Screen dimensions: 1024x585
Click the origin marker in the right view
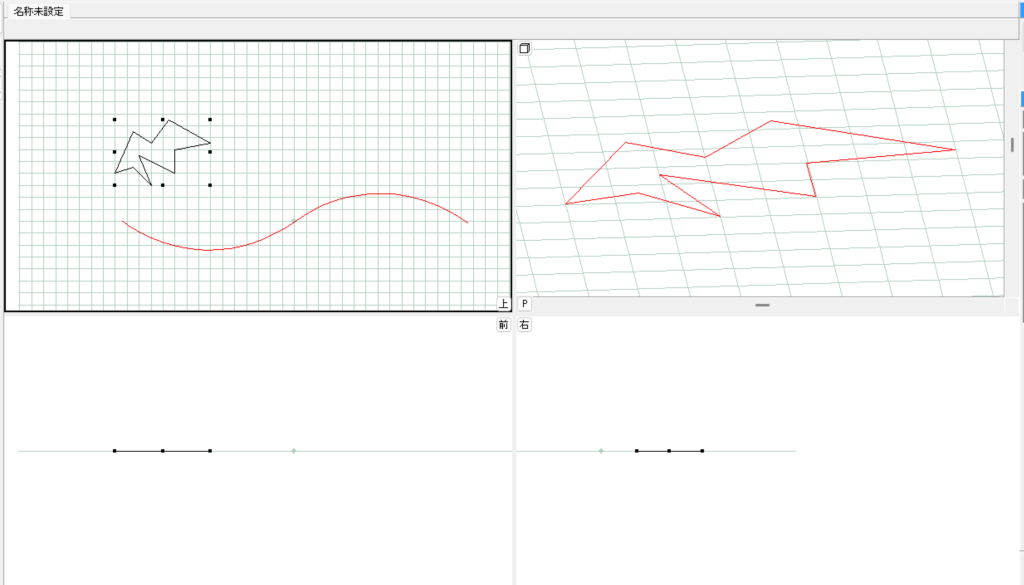[601, 451]
